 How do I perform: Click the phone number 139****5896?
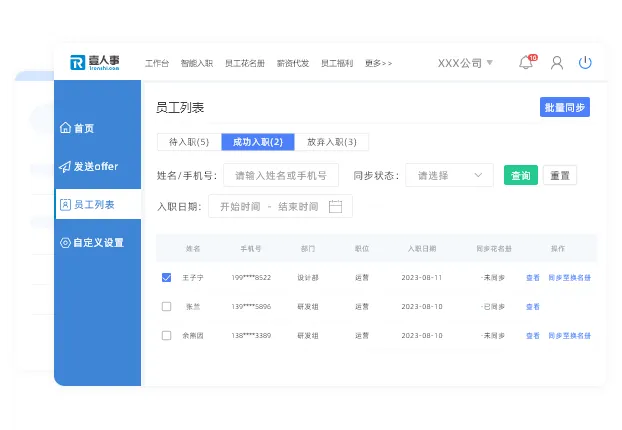(x=251, y=307)
